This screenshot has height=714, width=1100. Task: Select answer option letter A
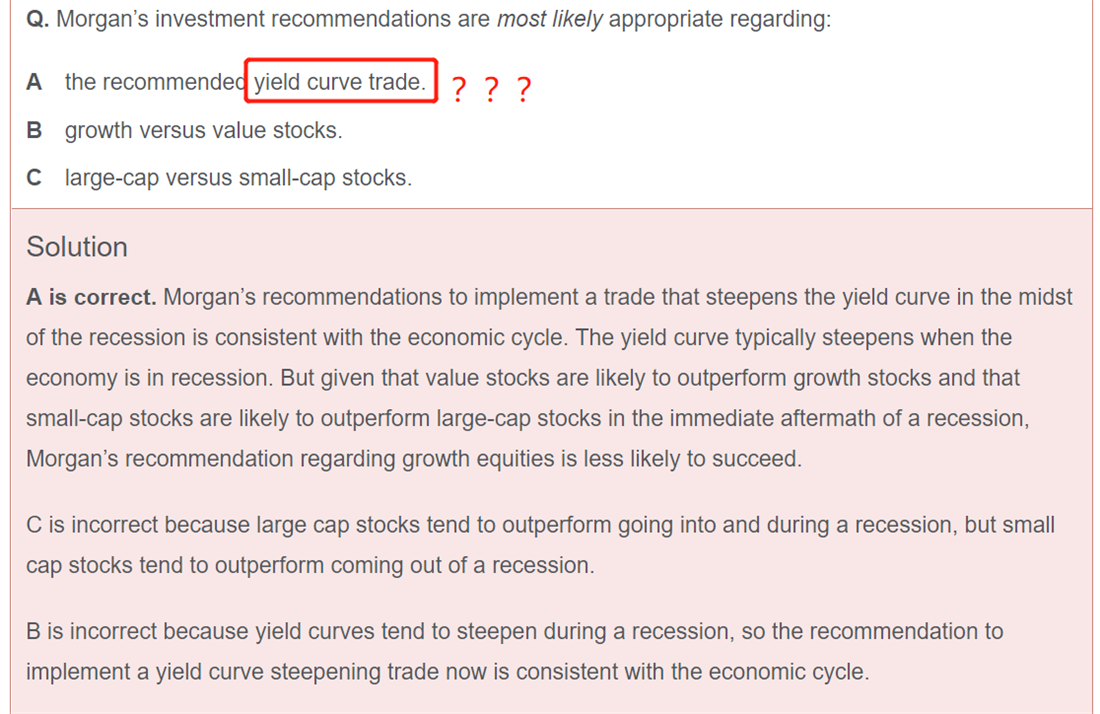pos(34,82)
